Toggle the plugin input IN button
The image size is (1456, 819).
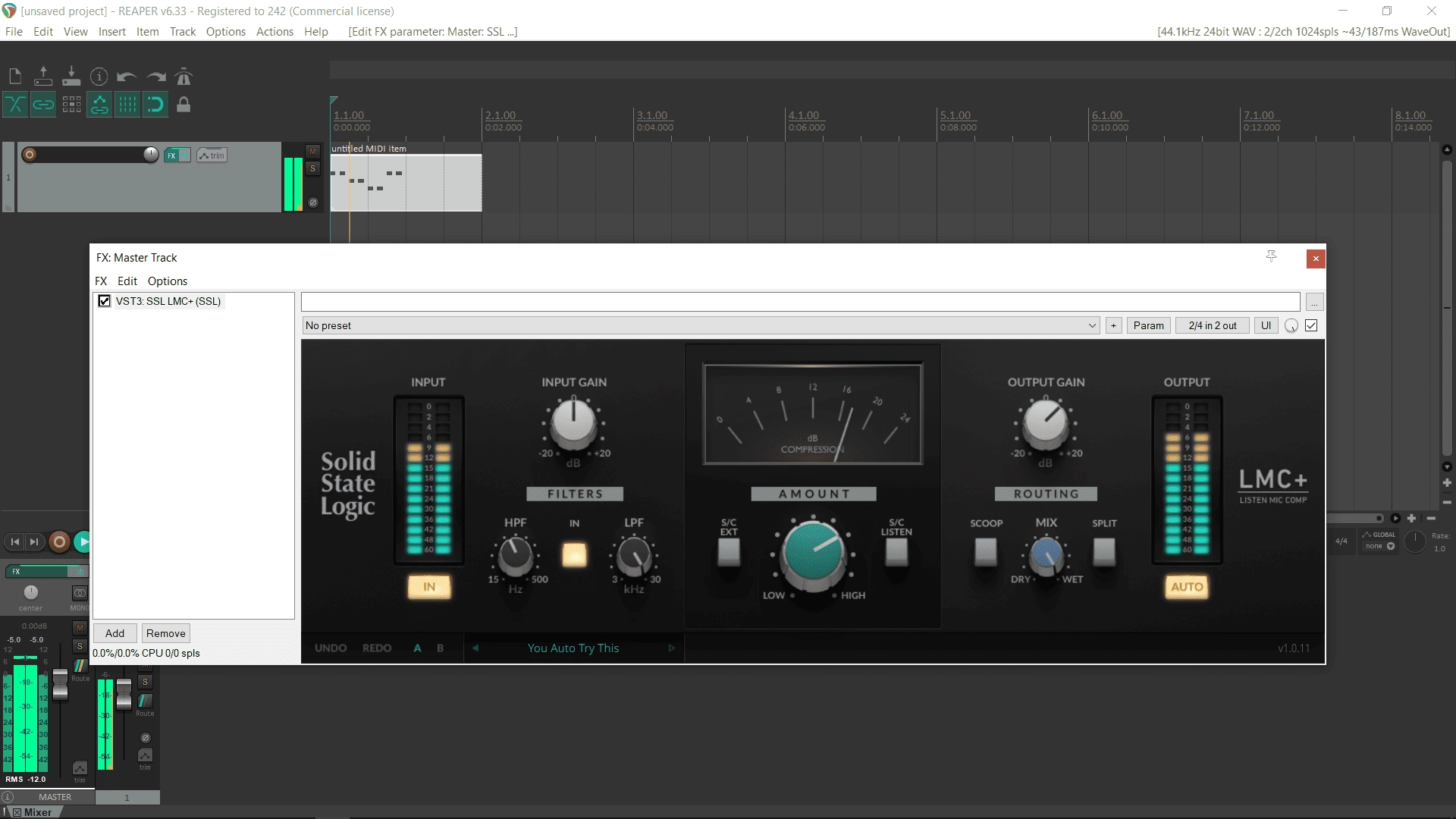pyautogui.click(x=429, y=587)
